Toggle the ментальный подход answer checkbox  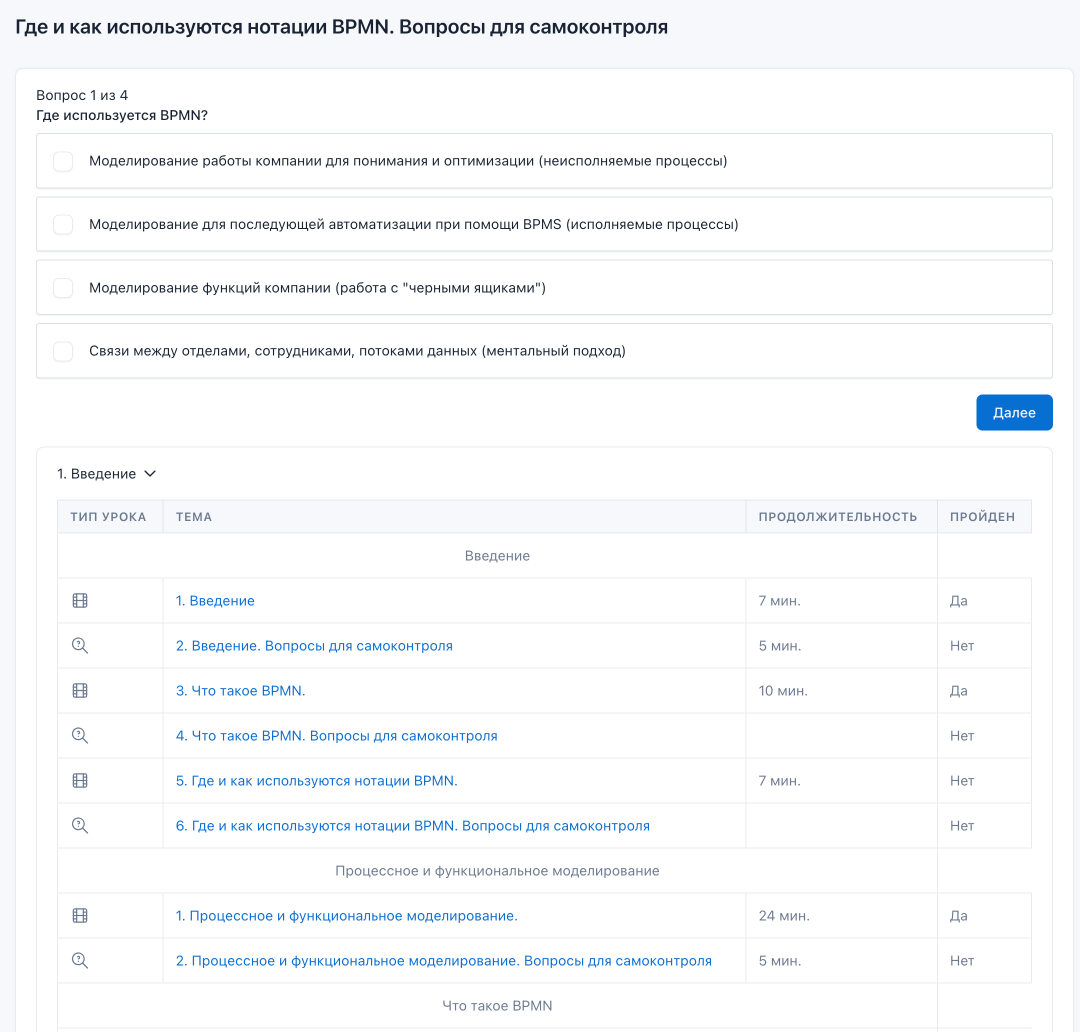63,351
